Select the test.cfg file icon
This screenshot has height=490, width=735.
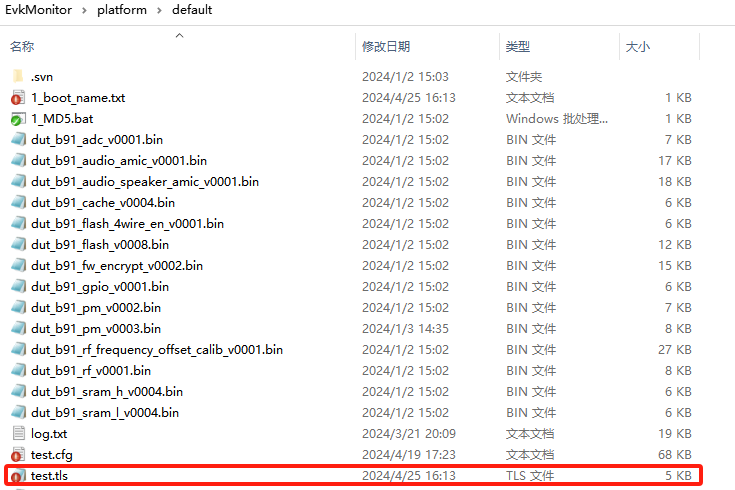[18, 455]
